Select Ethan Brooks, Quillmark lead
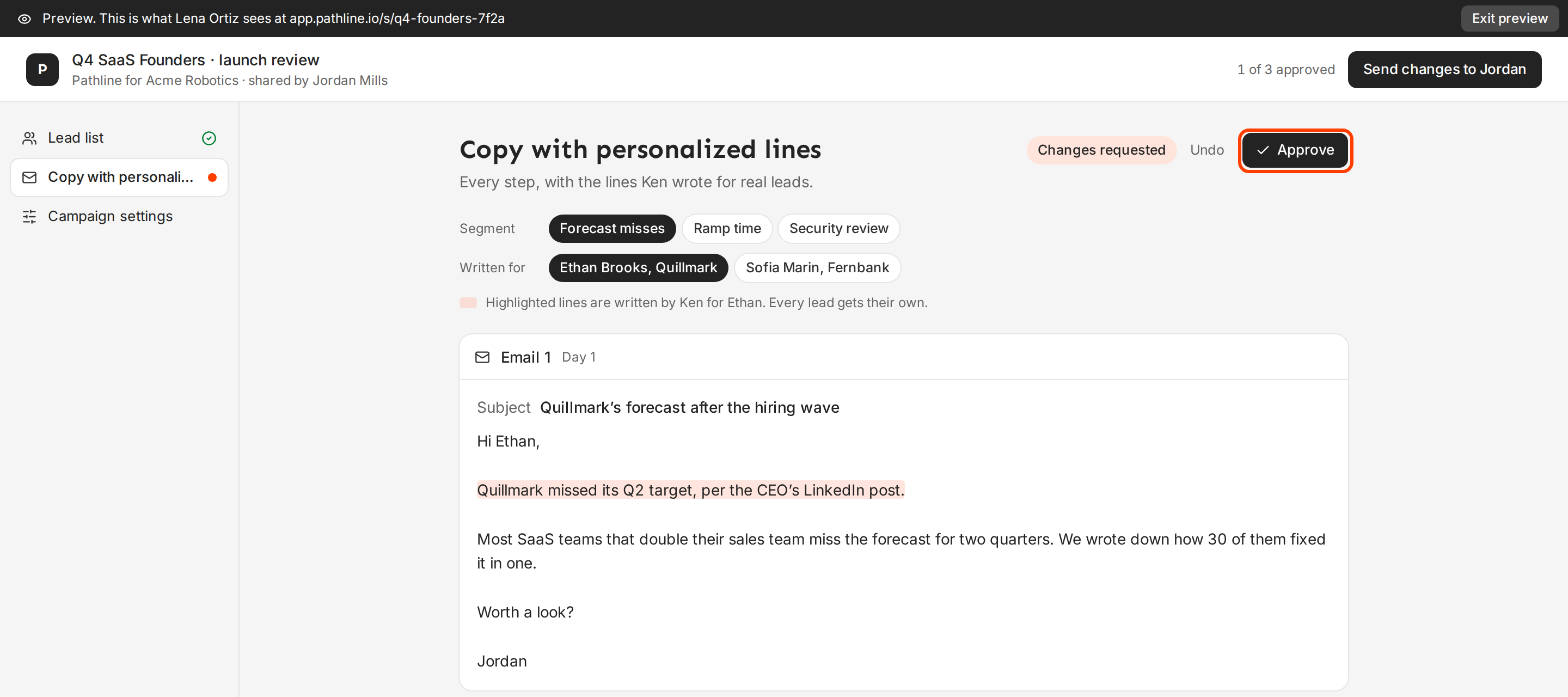1568x697 pixels. click(638, 267)
